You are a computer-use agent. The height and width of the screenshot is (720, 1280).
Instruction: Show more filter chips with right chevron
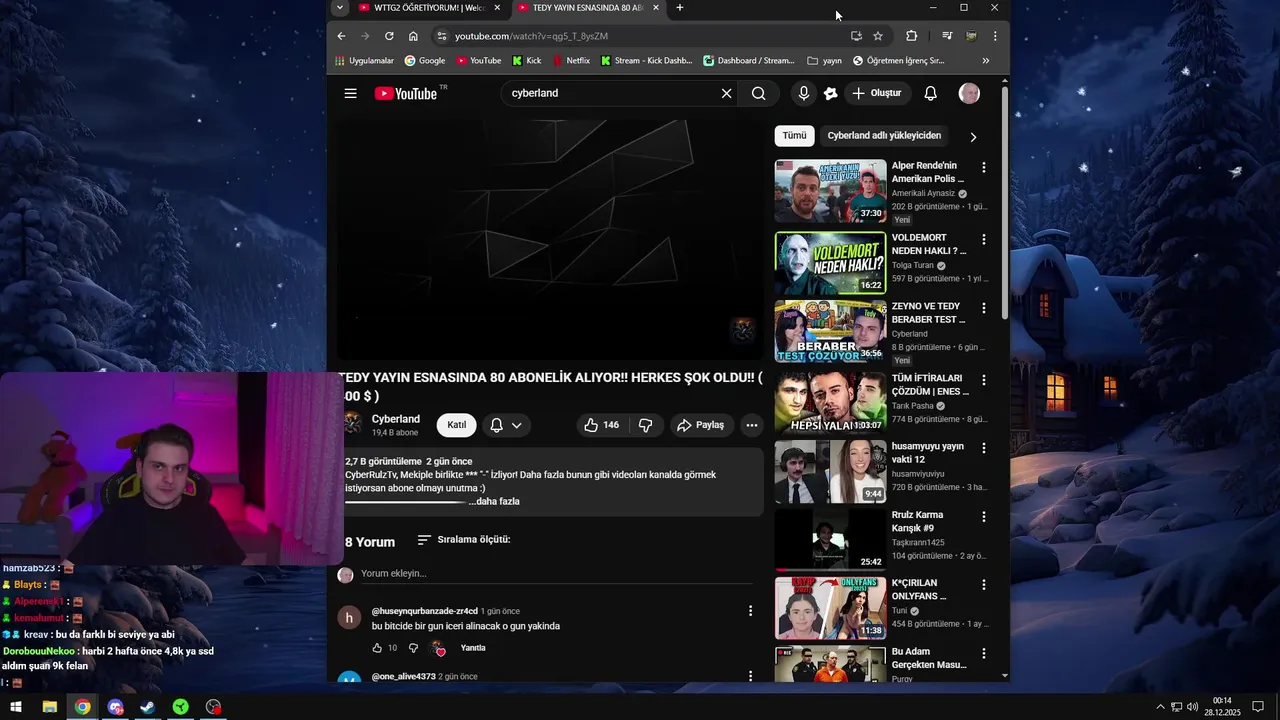coord(973,137)
